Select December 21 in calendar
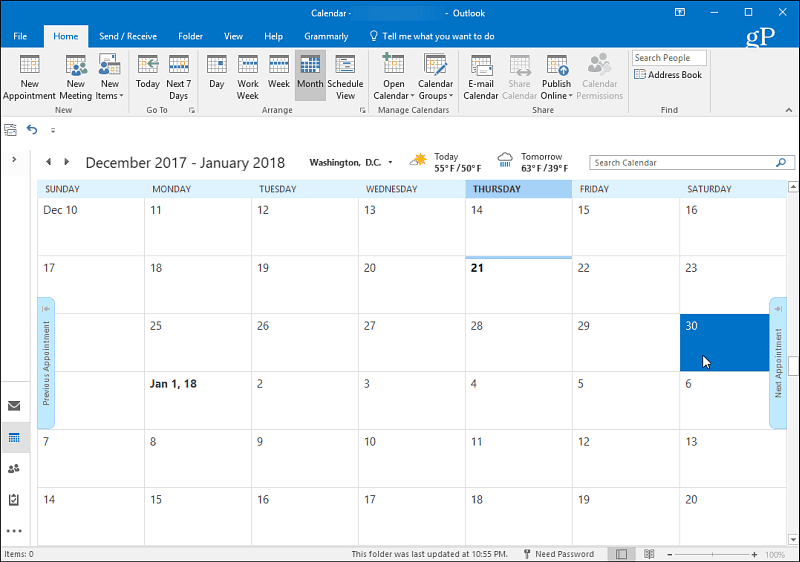 click(518, 285)
